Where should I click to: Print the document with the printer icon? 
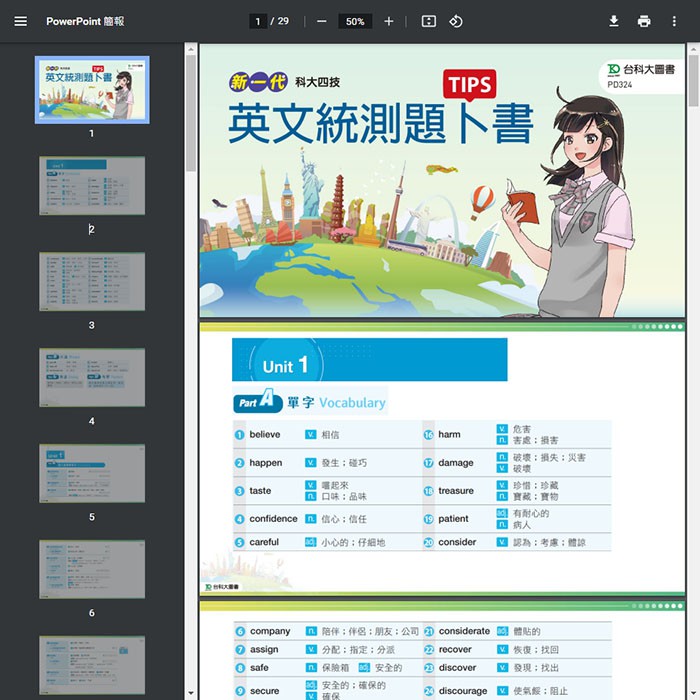click(x=644, y=21)
